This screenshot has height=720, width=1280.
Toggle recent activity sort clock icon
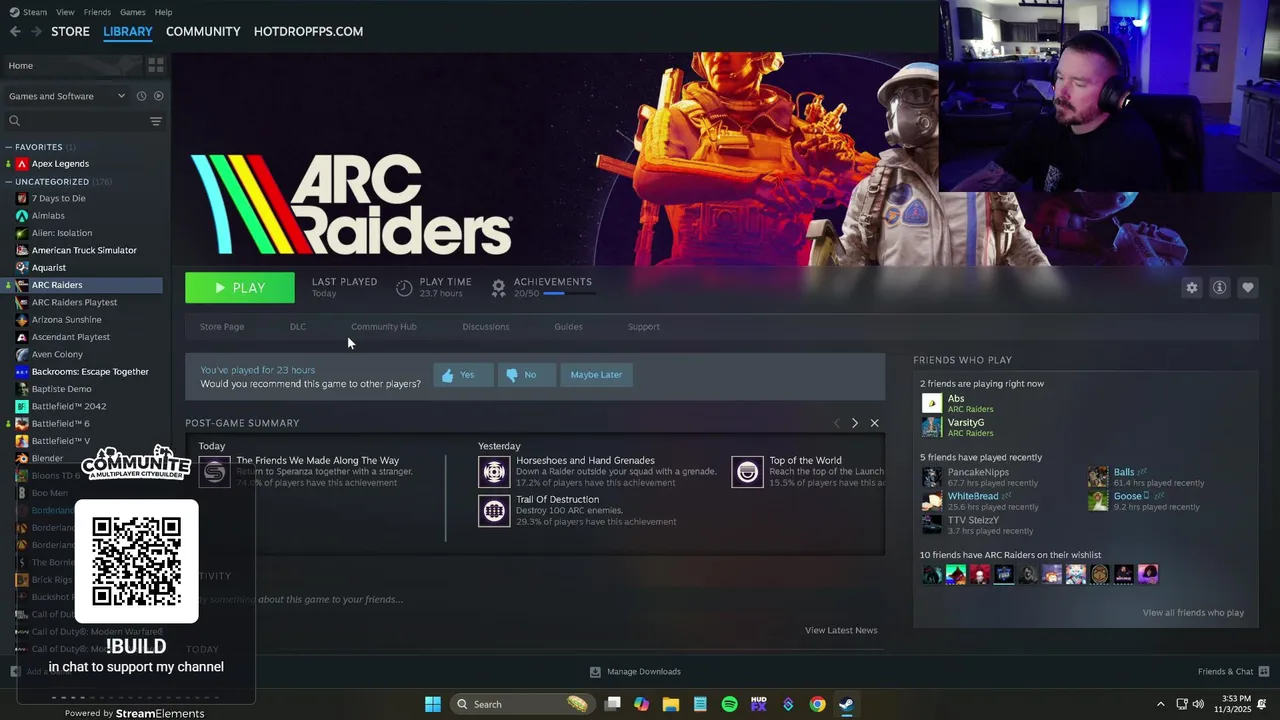click(x=141, y=96)
